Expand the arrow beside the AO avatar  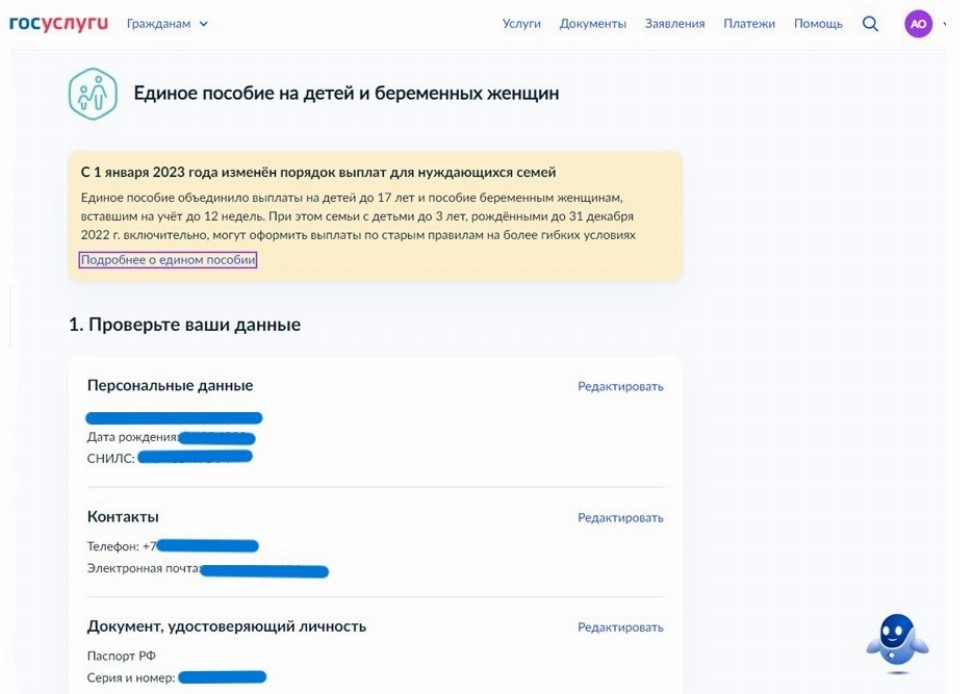pos(945,24)
